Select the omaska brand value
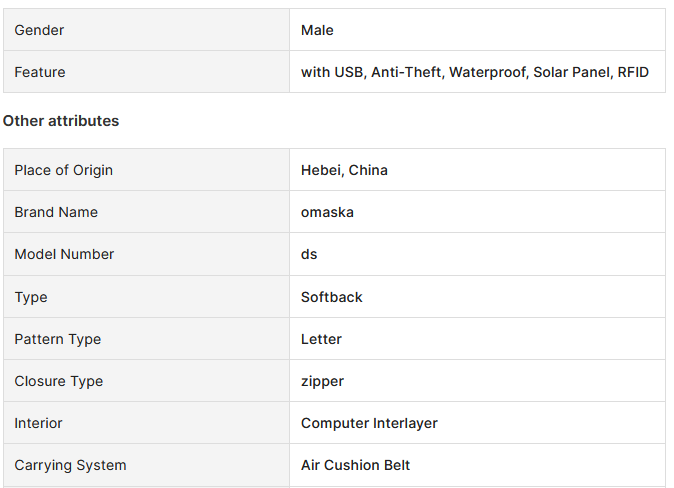674x488 pixels. [x=327, y=212]
